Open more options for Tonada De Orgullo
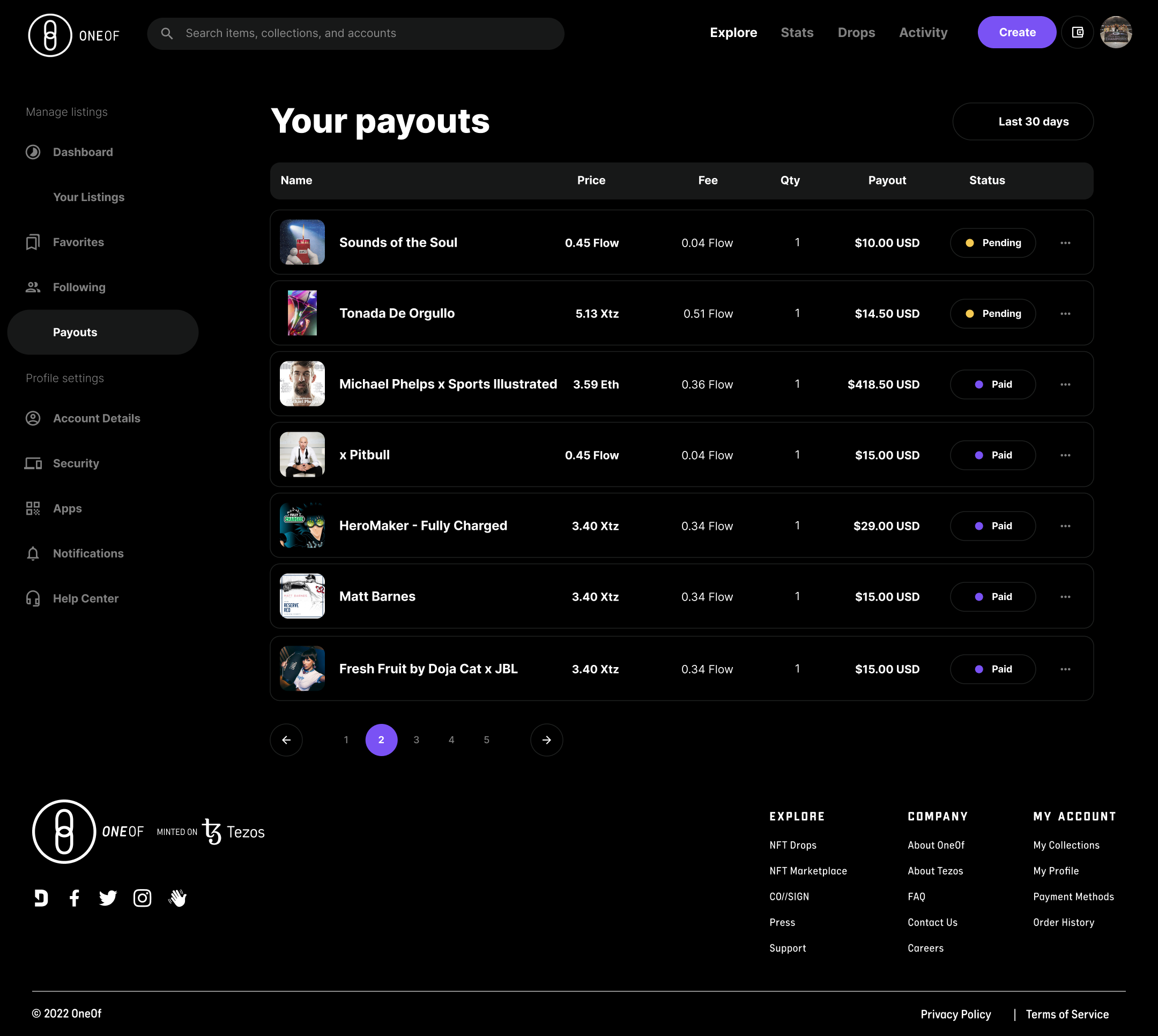The width and height of the screenshot is (1158, 1036). click(1065, 314)
